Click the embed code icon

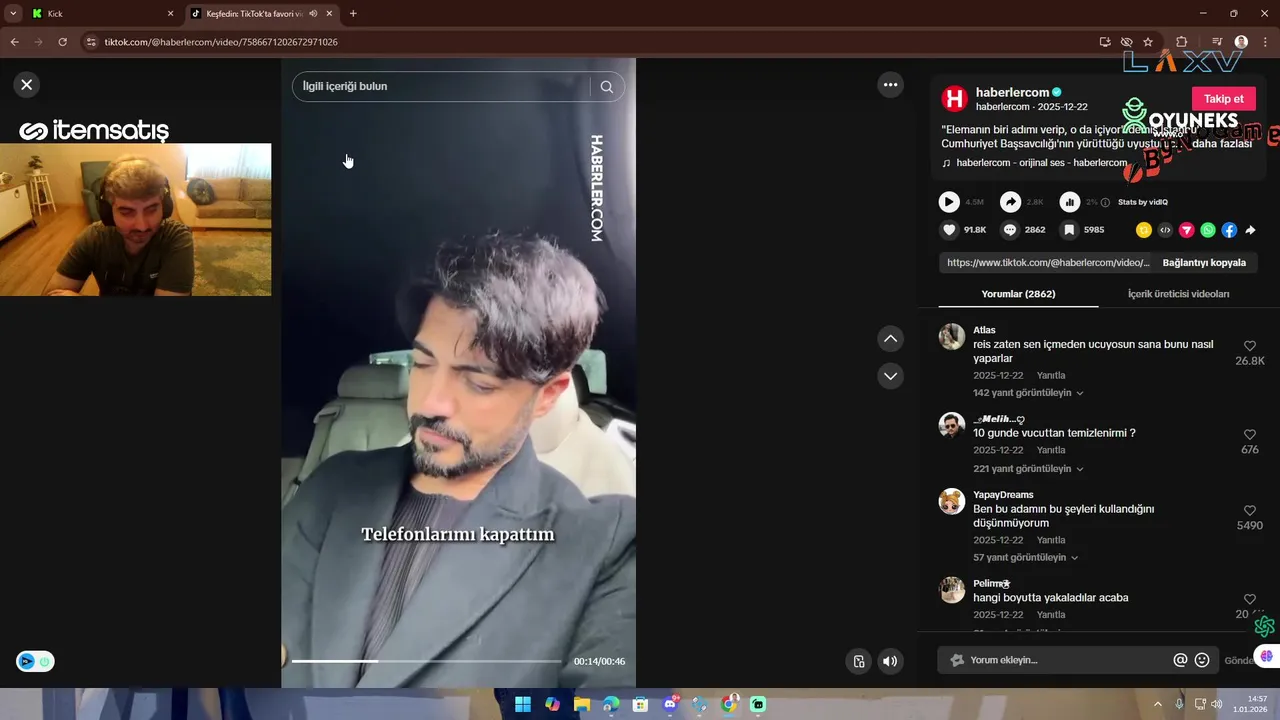[1165, 230]
